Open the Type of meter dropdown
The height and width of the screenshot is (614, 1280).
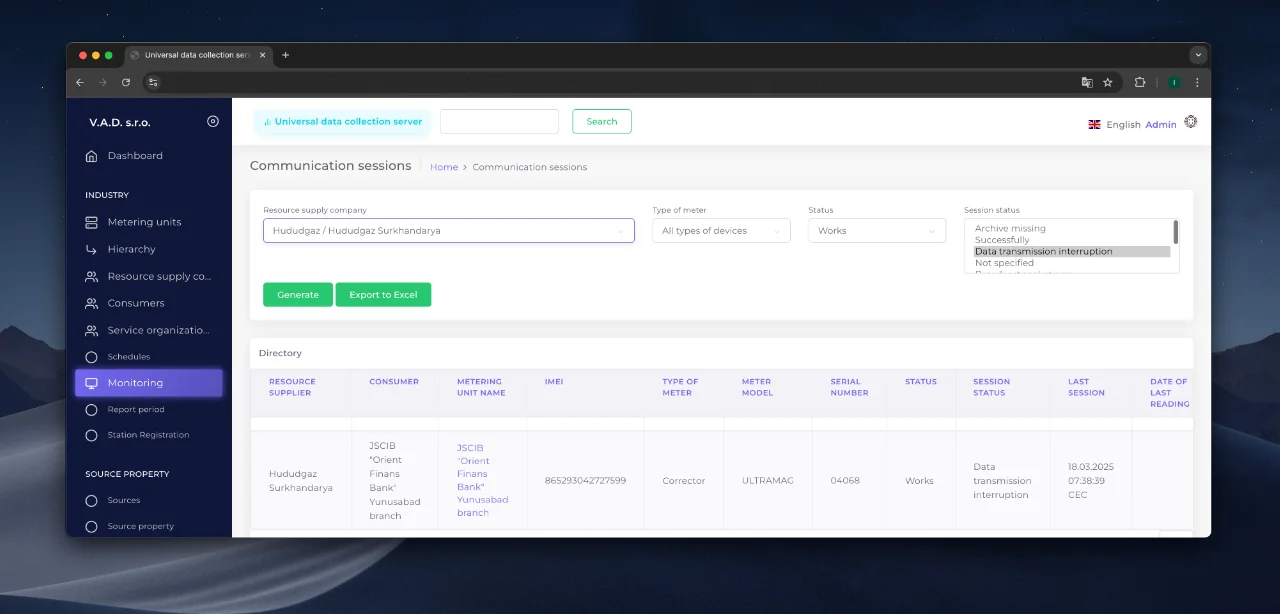point(721,231)
